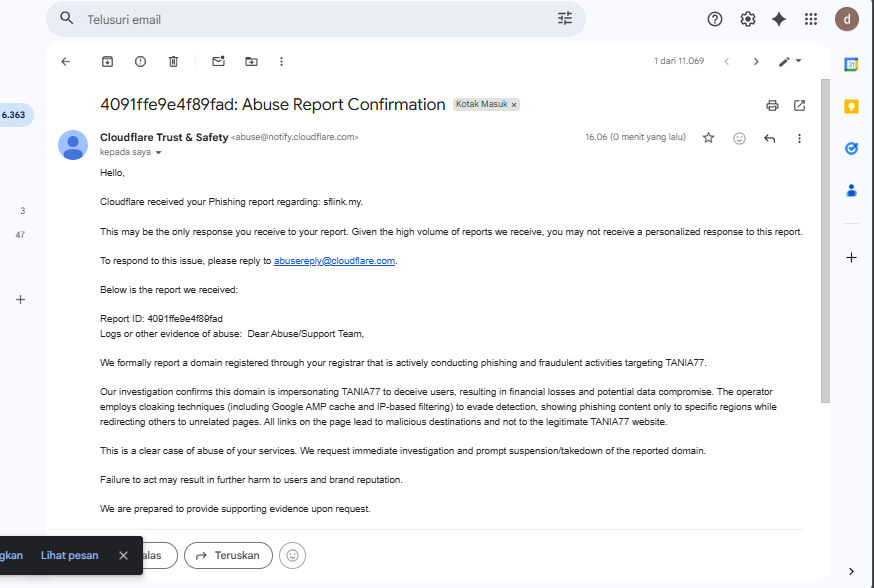874x588 pixels.
Task: Open input tools pencil dropdown
Action: (790, 61)
